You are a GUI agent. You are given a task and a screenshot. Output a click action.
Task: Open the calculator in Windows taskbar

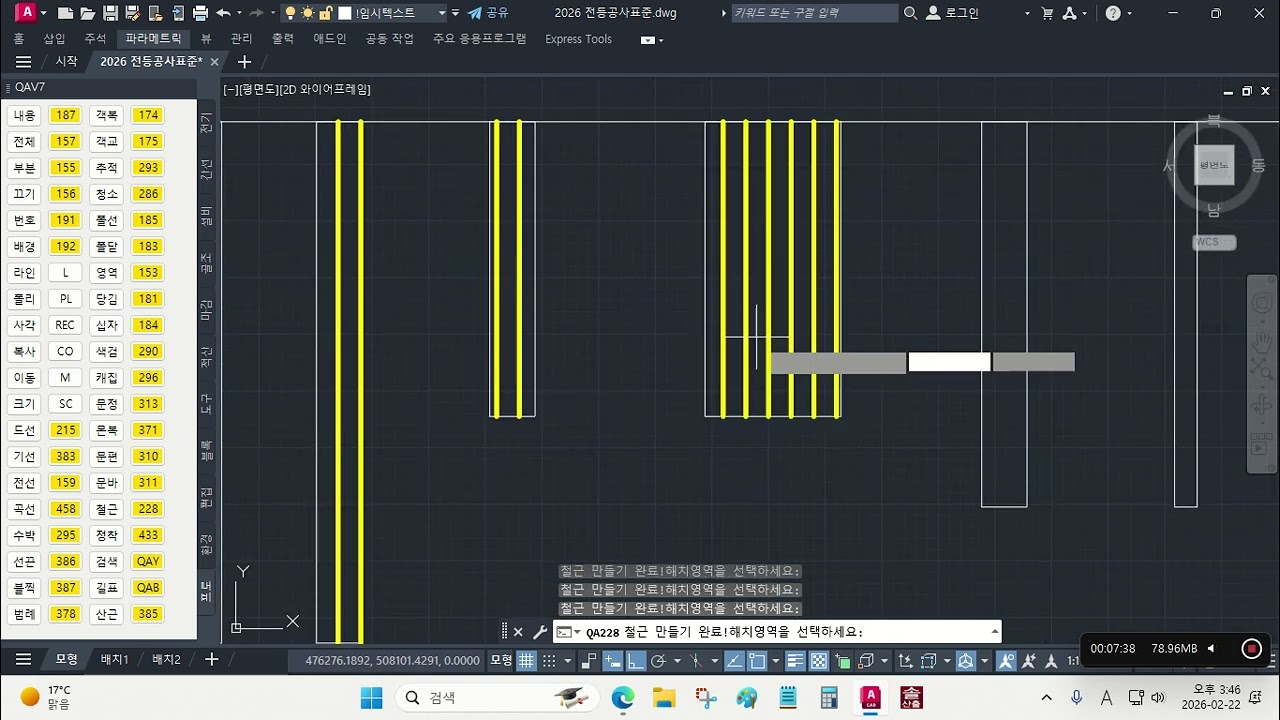coord(829,697)
